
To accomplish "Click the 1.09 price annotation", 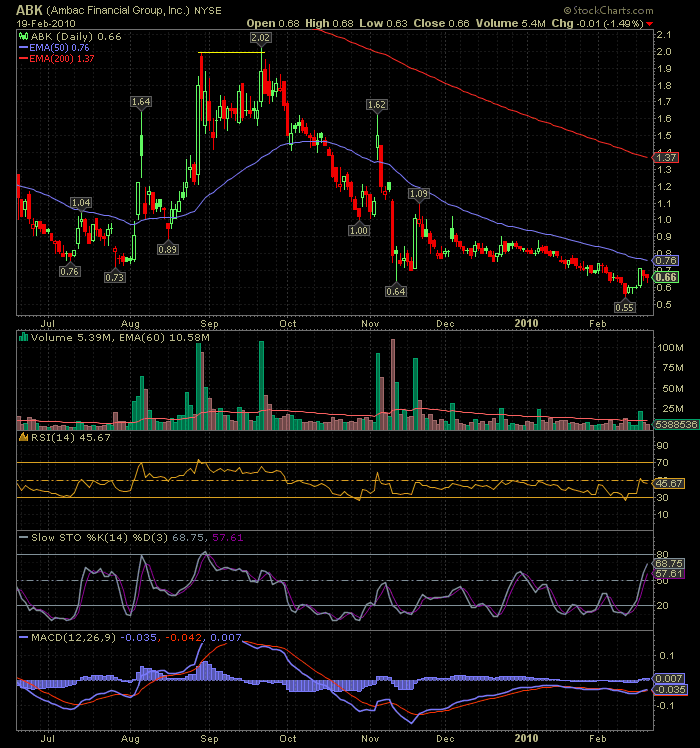I will [419, 194].
